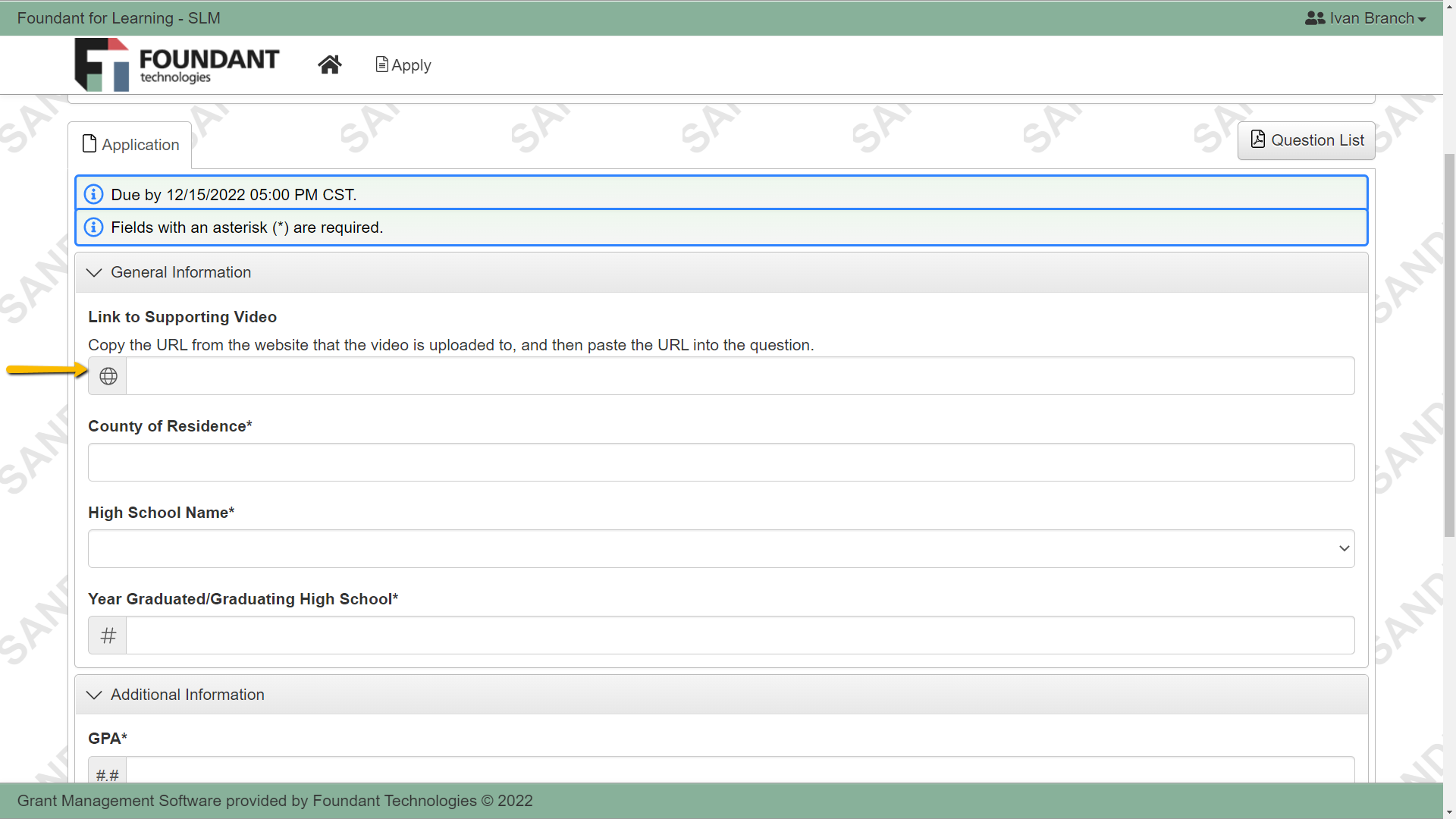Click the info icon on the due date notice
Image resolution: width=1456 pixels, height=819 pixels.
[93, 194]
